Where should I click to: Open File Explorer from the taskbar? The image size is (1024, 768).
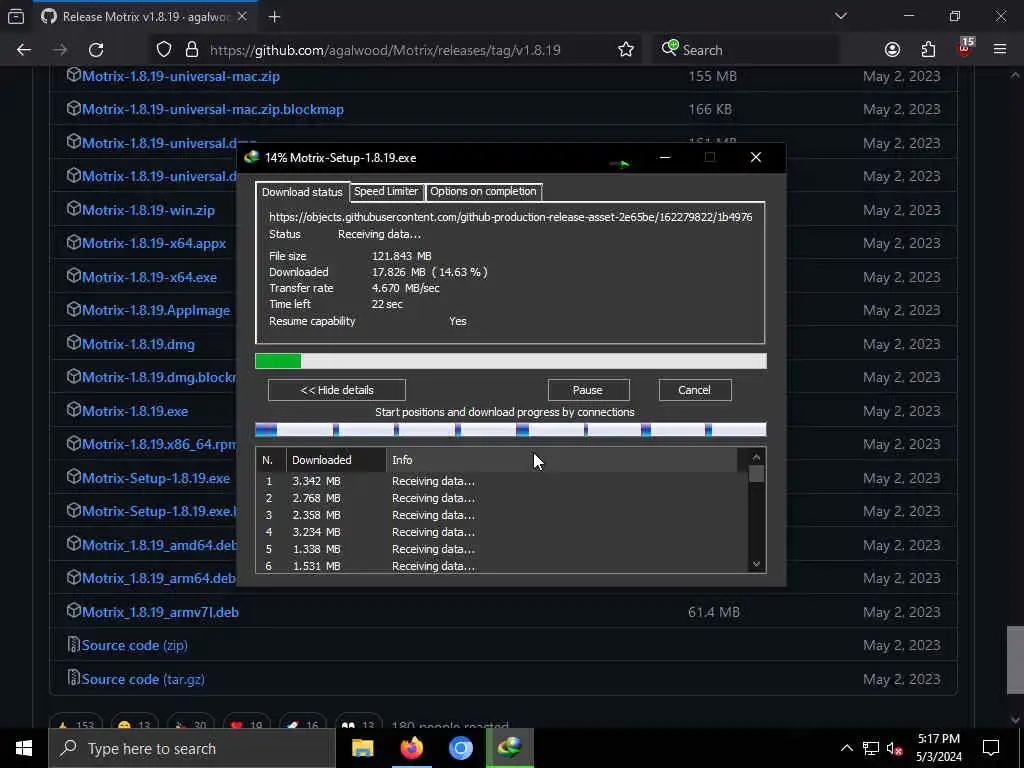(x=362, y=748)
